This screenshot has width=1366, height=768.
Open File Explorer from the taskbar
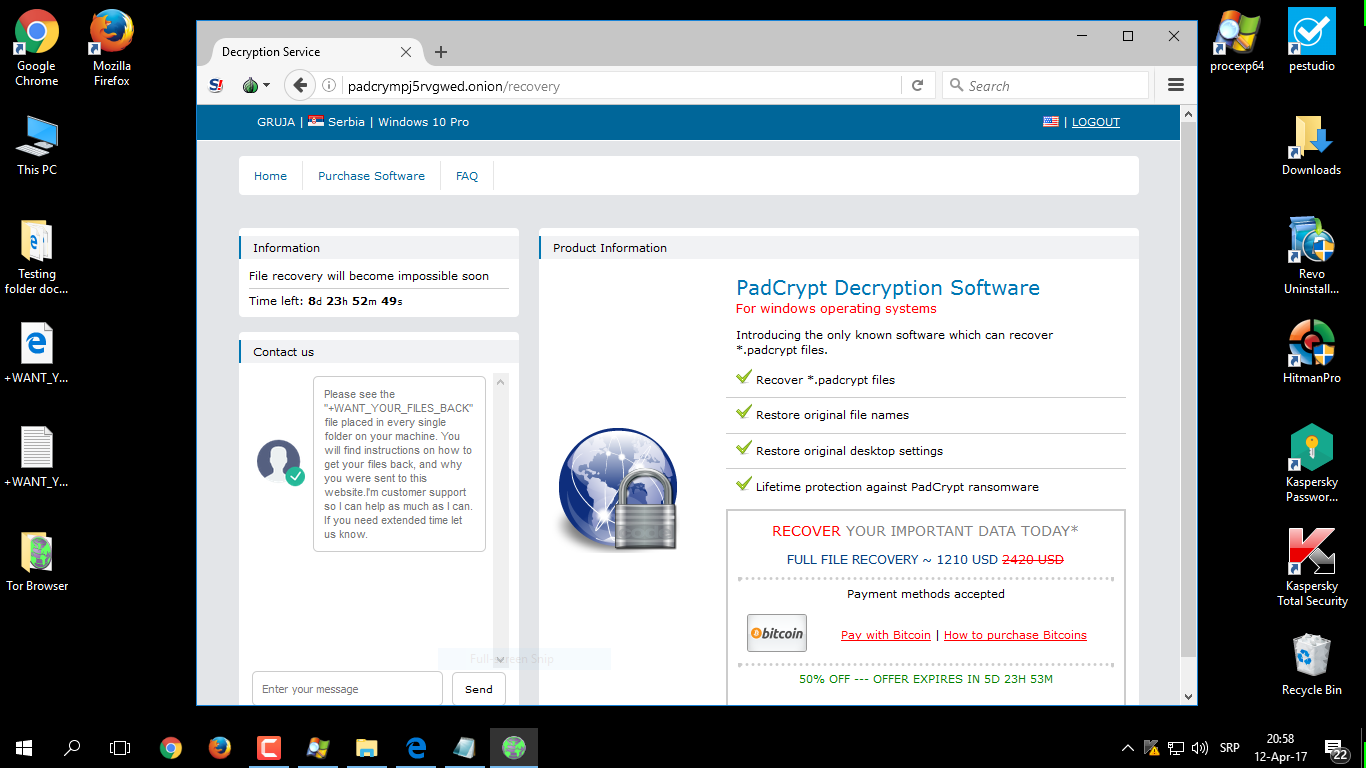pos(367,748)
